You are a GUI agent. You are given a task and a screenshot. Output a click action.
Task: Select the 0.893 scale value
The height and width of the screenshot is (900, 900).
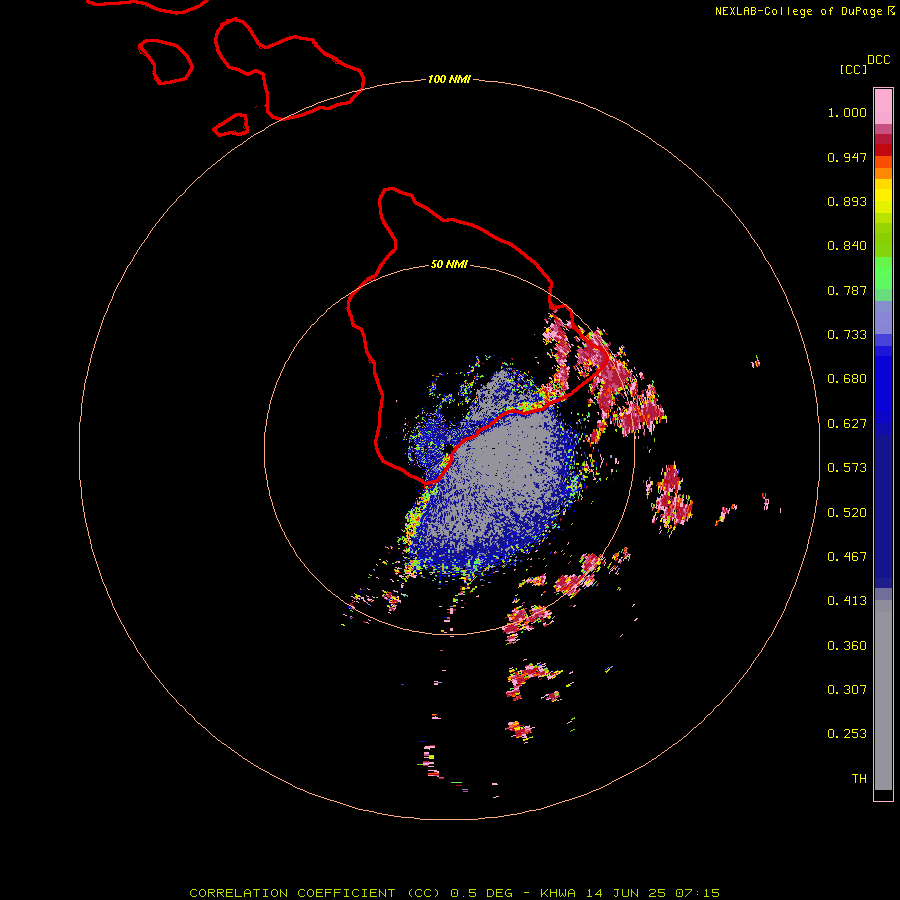click(x=847, y=201)
